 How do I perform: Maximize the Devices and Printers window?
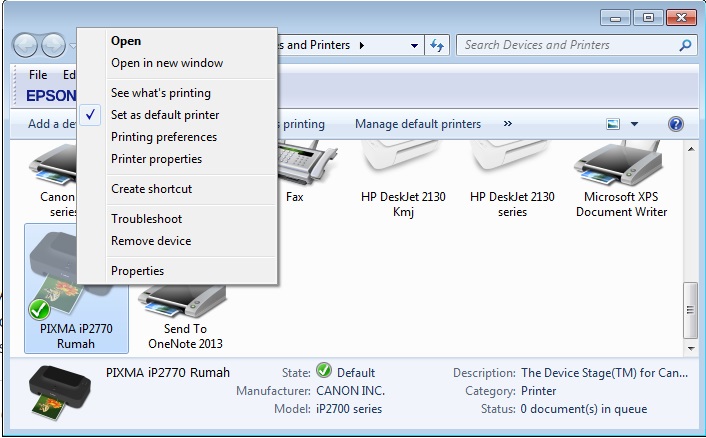tap(648, 18)
